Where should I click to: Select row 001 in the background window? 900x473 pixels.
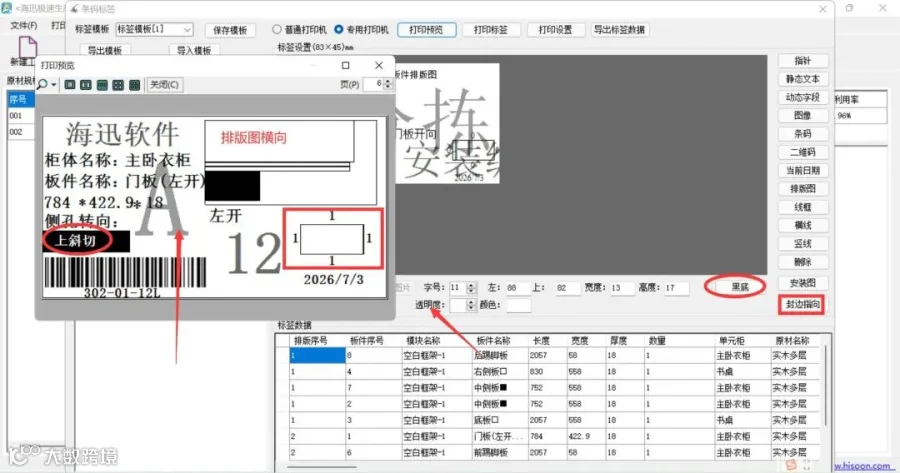coord(21,115)
